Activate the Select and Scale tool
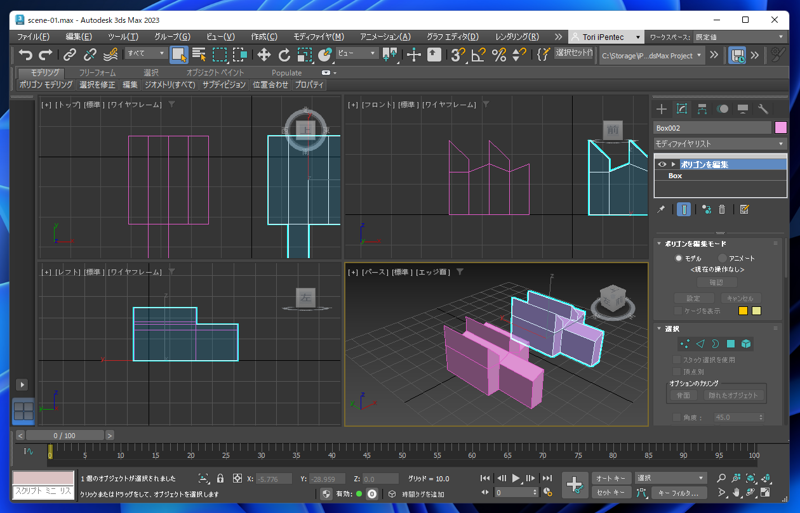 pos(305,54)
